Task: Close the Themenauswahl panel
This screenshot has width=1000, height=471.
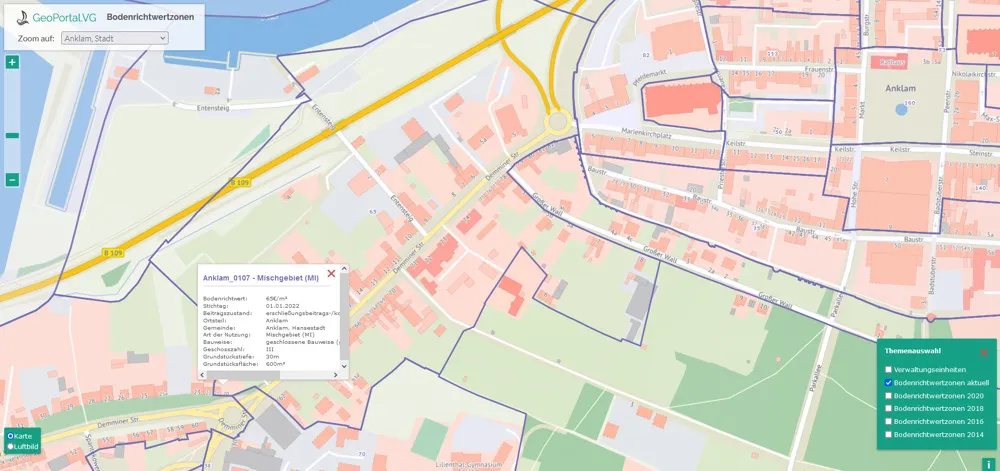Action: (x=983, y=352)
